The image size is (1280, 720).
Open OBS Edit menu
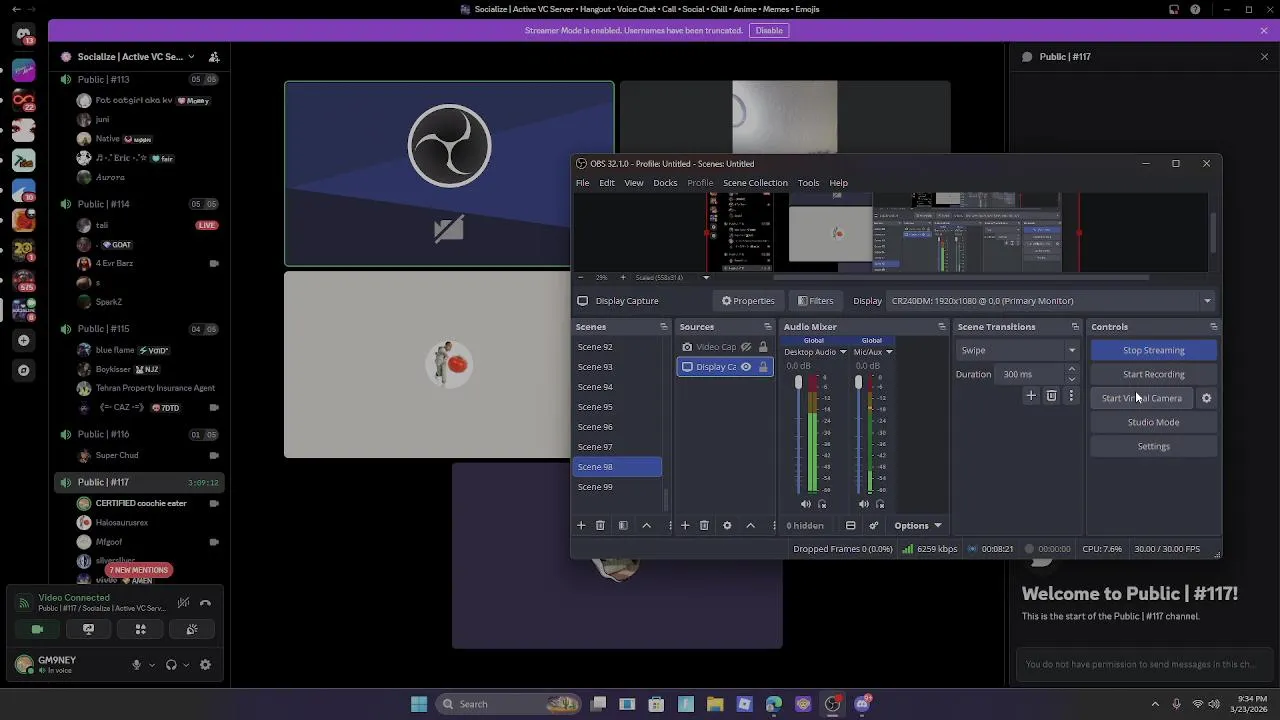click(x=607, y=183)
